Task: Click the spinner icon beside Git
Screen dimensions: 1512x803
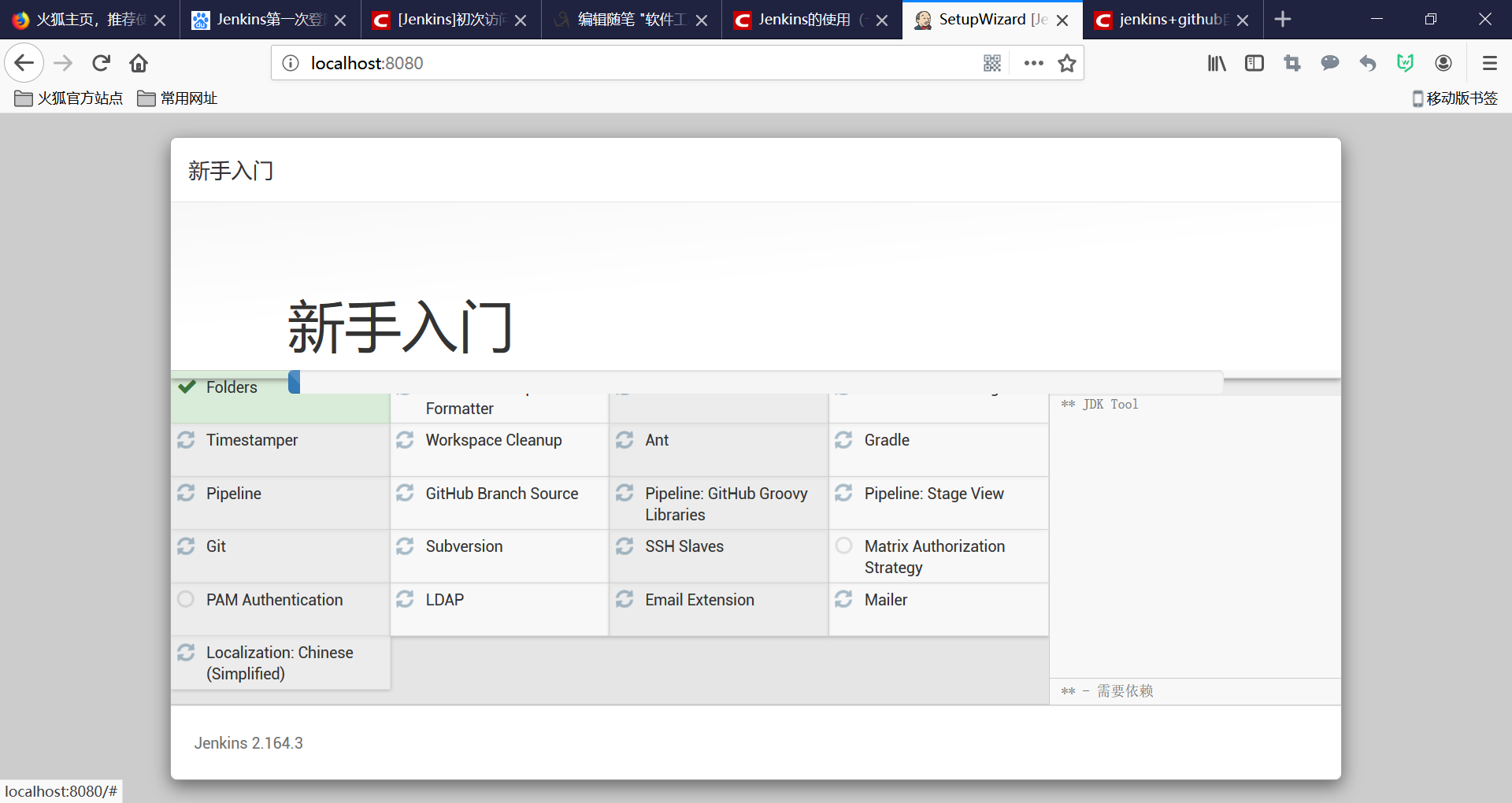Action: [186, 546]
